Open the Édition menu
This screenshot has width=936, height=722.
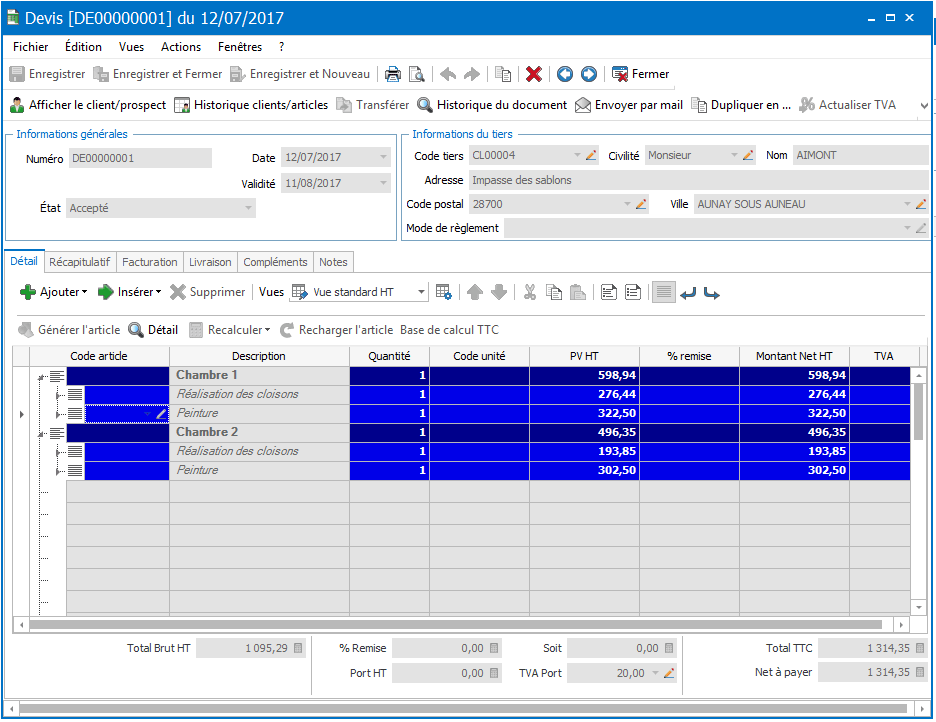coord(83,47)
